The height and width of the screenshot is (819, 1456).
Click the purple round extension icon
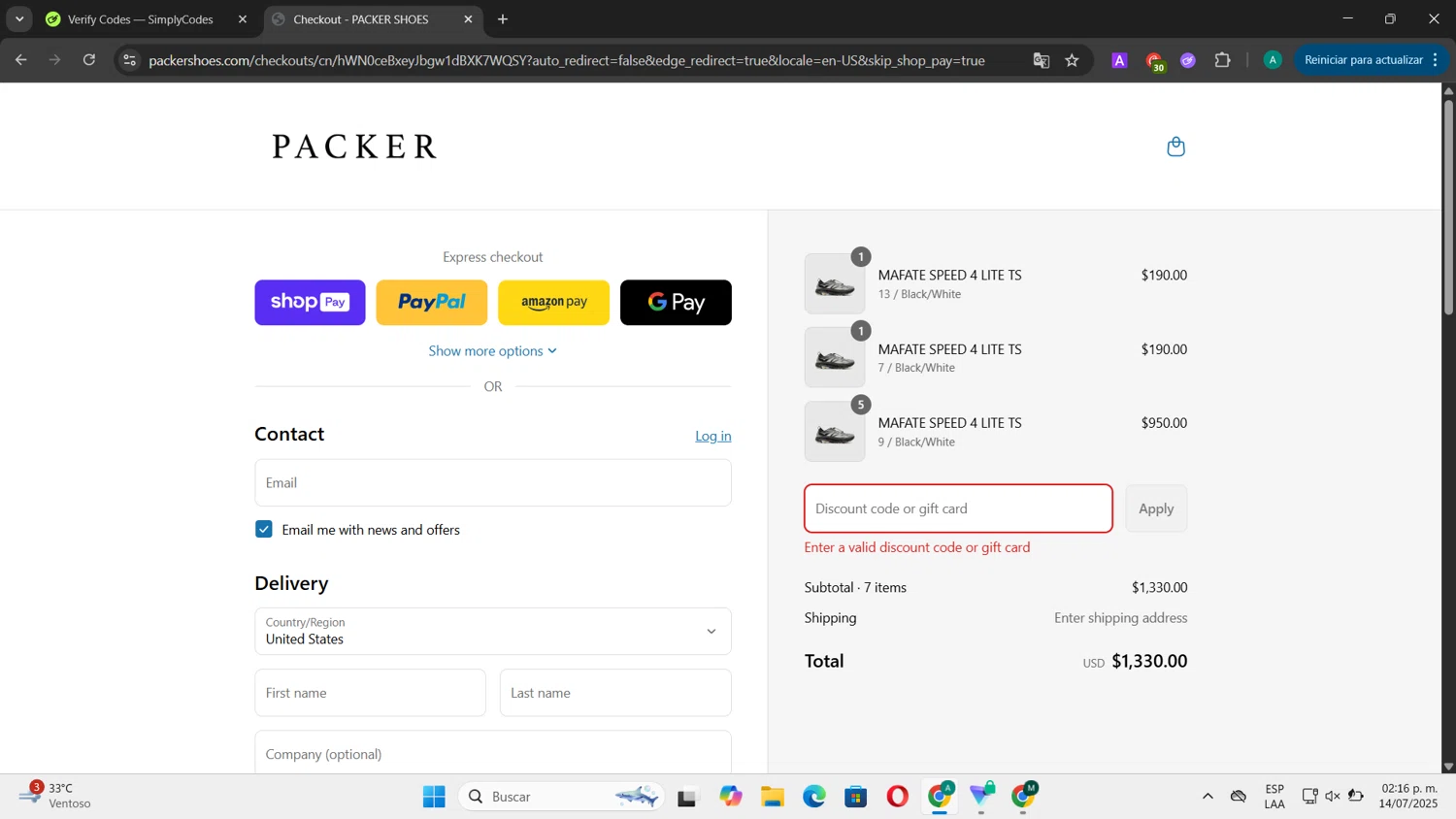pos(1188,60)
